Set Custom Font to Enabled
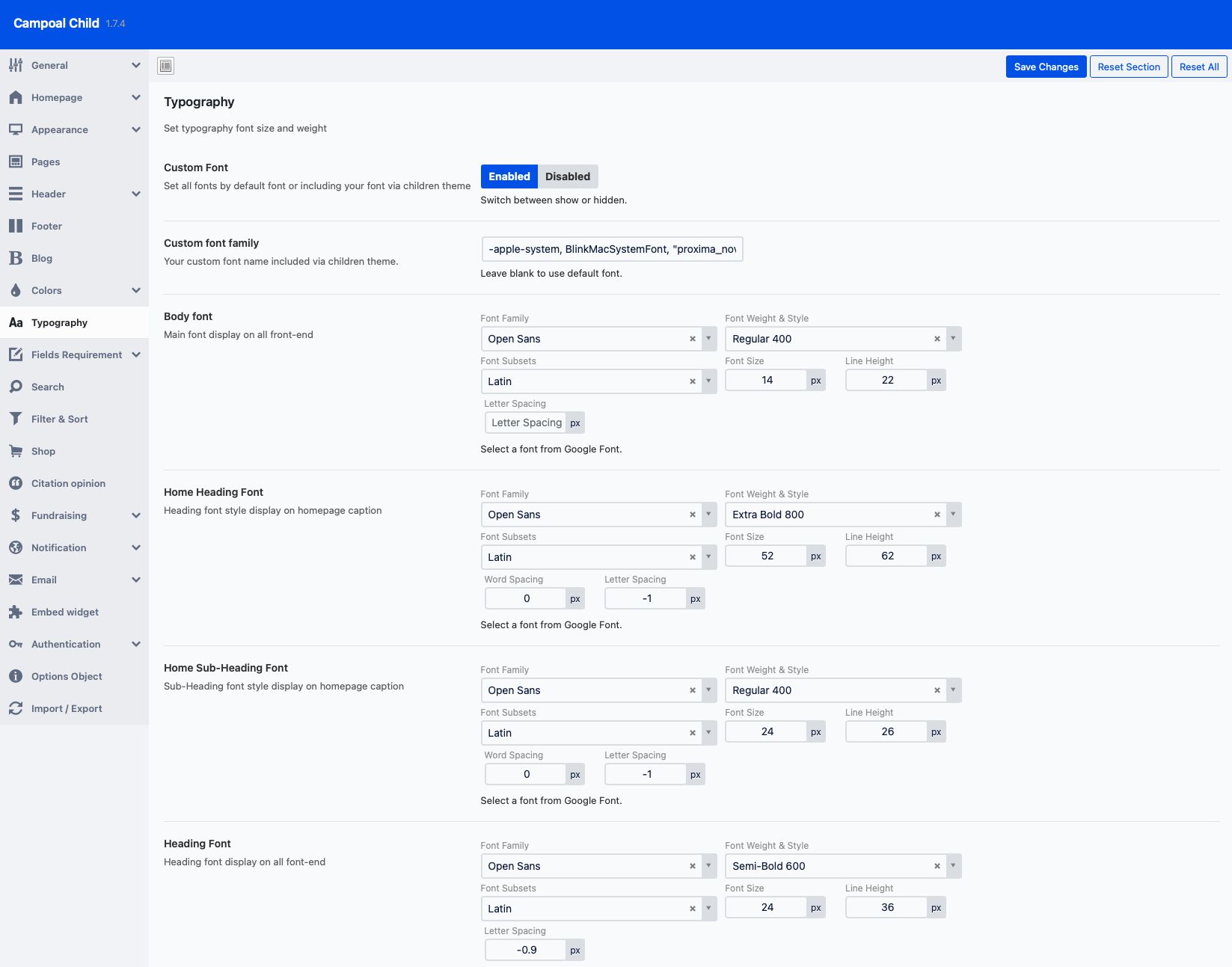 [509, 176]
